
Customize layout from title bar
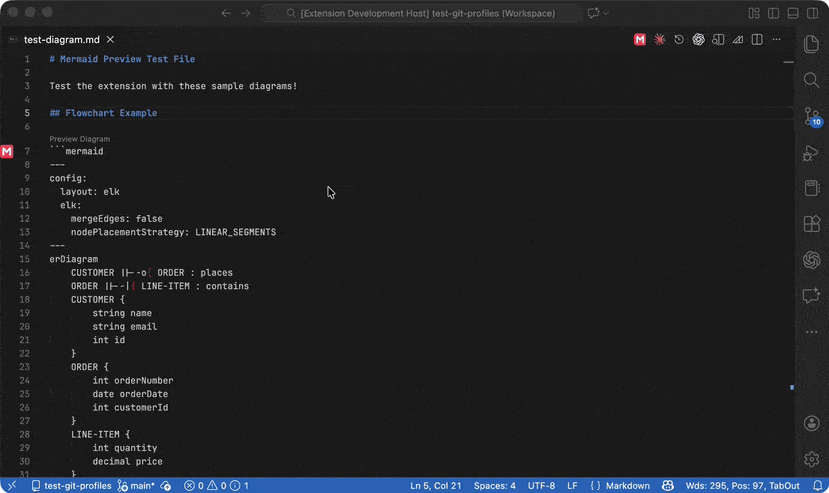click(x=754, y=13)
